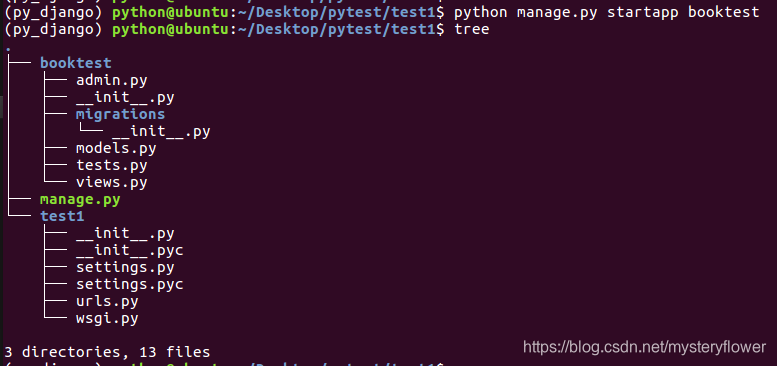Image resolution: width=777 pixels, height=366 pixels.
Task: Click the views.py file name
Action: click(x=111, y=182)
